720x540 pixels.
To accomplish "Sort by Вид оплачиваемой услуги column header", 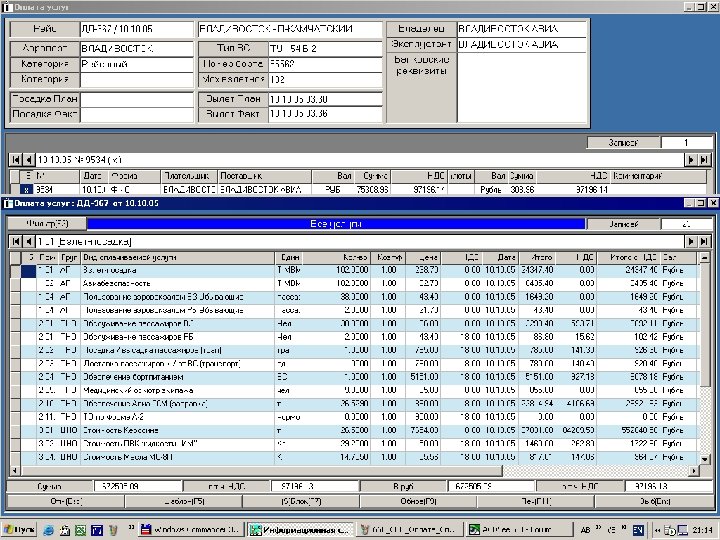I will point(177,258).
